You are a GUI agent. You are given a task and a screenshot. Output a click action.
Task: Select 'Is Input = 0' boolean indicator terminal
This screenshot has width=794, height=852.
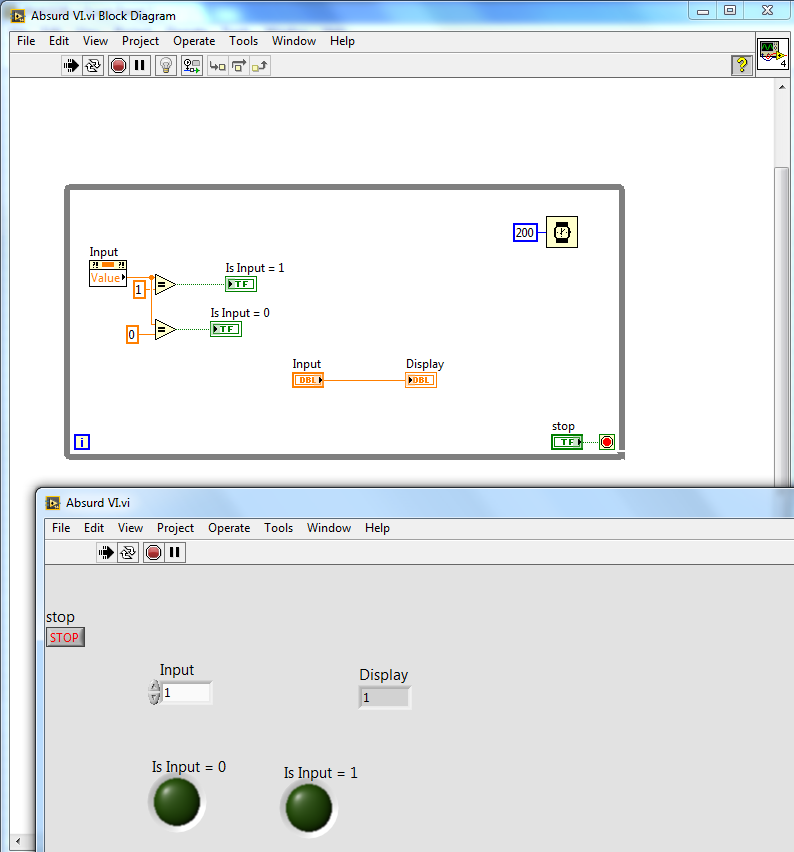click(x=226, y=329)
